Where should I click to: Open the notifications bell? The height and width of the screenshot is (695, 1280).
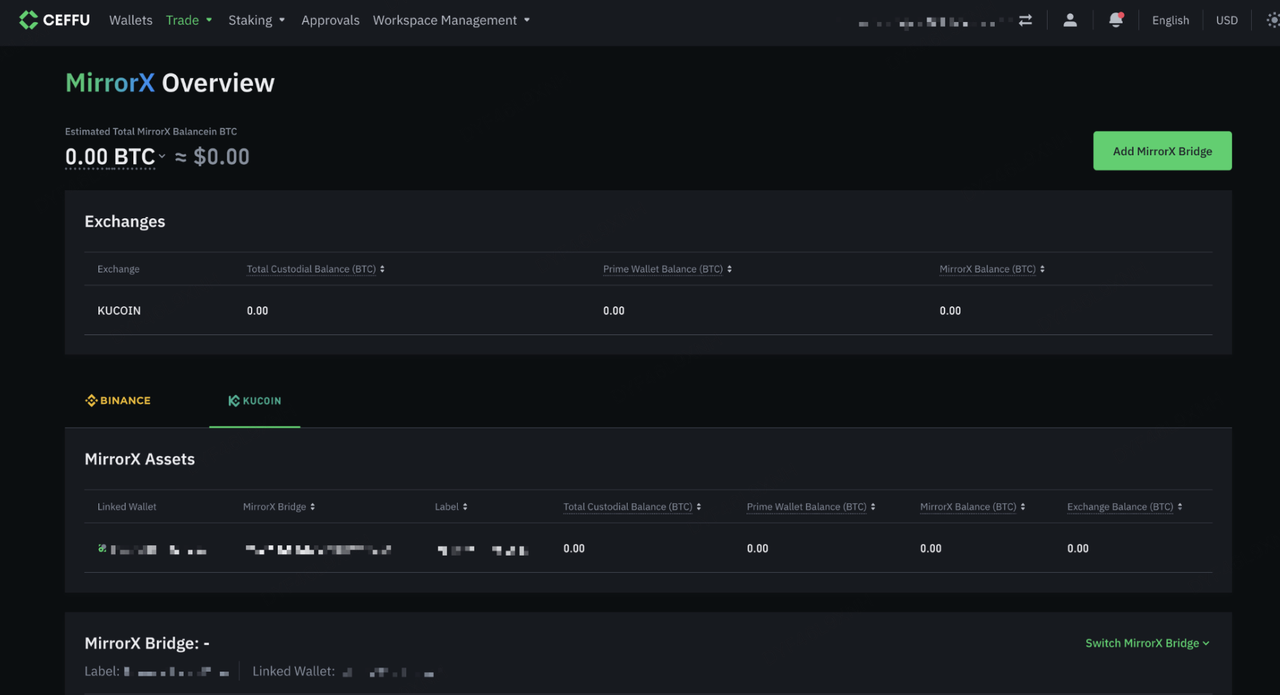1116,20
